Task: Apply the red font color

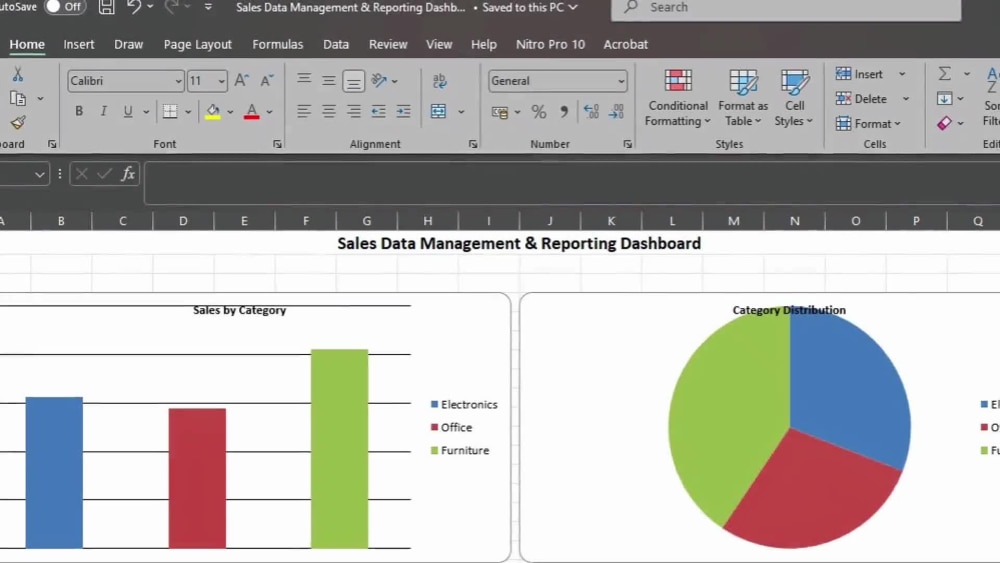Action: [x=252, y=112]
